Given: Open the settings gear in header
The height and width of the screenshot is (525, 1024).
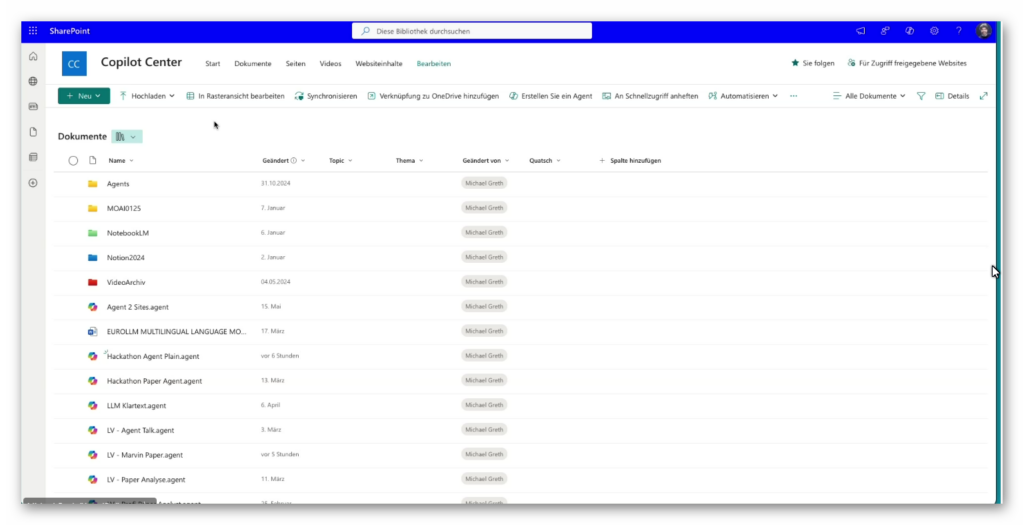Looking at the screenshot, I should pyautogui.click(x=935, y=31).
